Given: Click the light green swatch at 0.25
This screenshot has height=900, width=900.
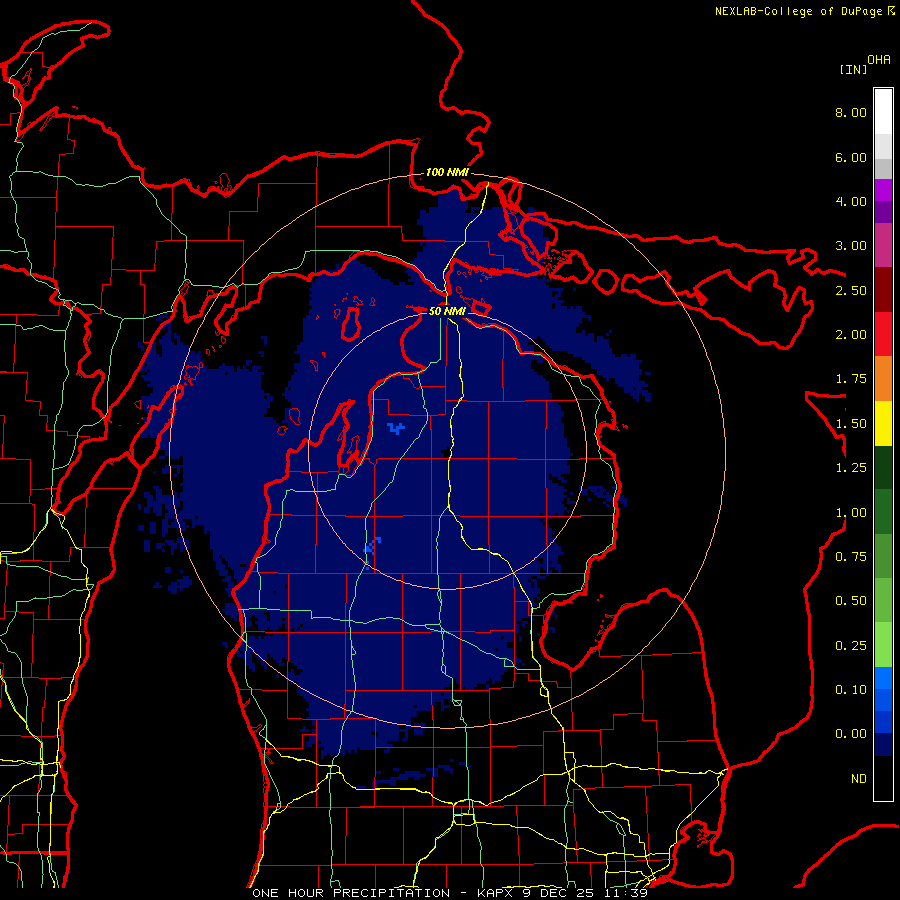Looking at the screenshot, I should [x=883, y=645].
